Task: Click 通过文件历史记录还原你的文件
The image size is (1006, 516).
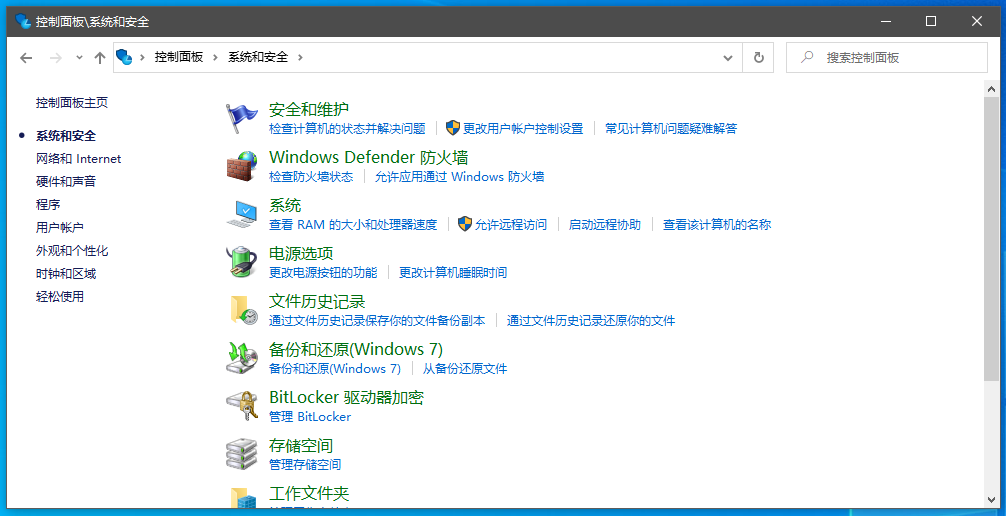Action: click(591, 320)
